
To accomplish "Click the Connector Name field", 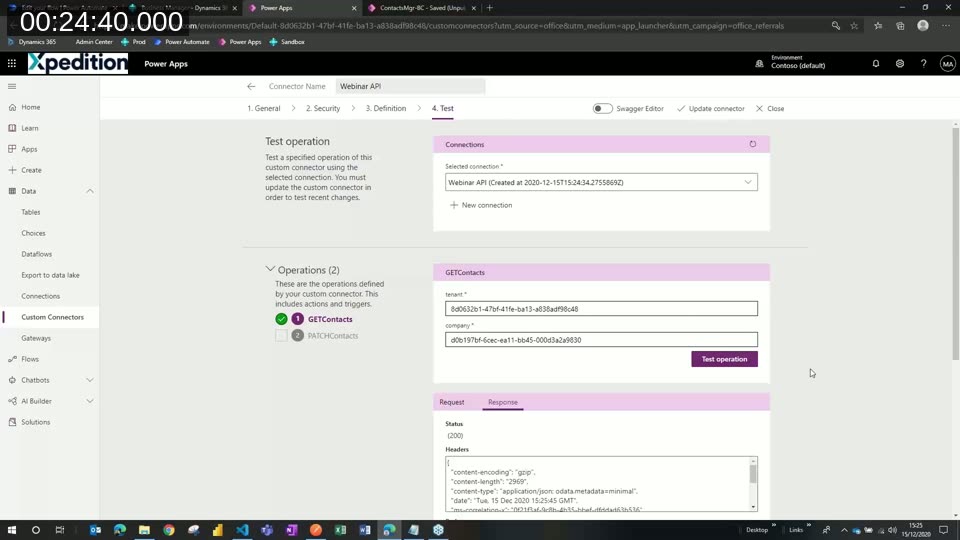I will (410, 86).
